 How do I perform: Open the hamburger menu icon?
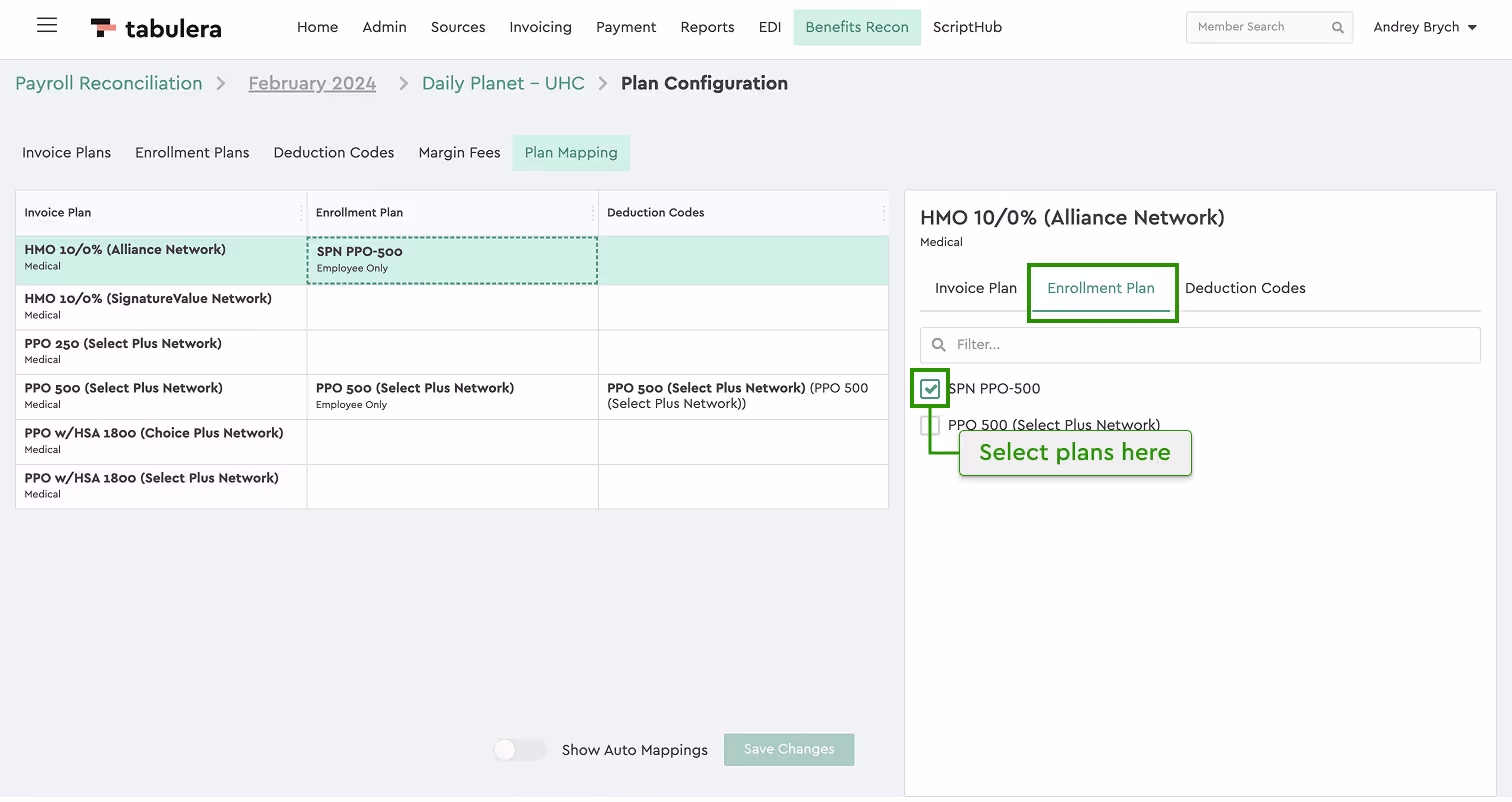coord(47,26)
